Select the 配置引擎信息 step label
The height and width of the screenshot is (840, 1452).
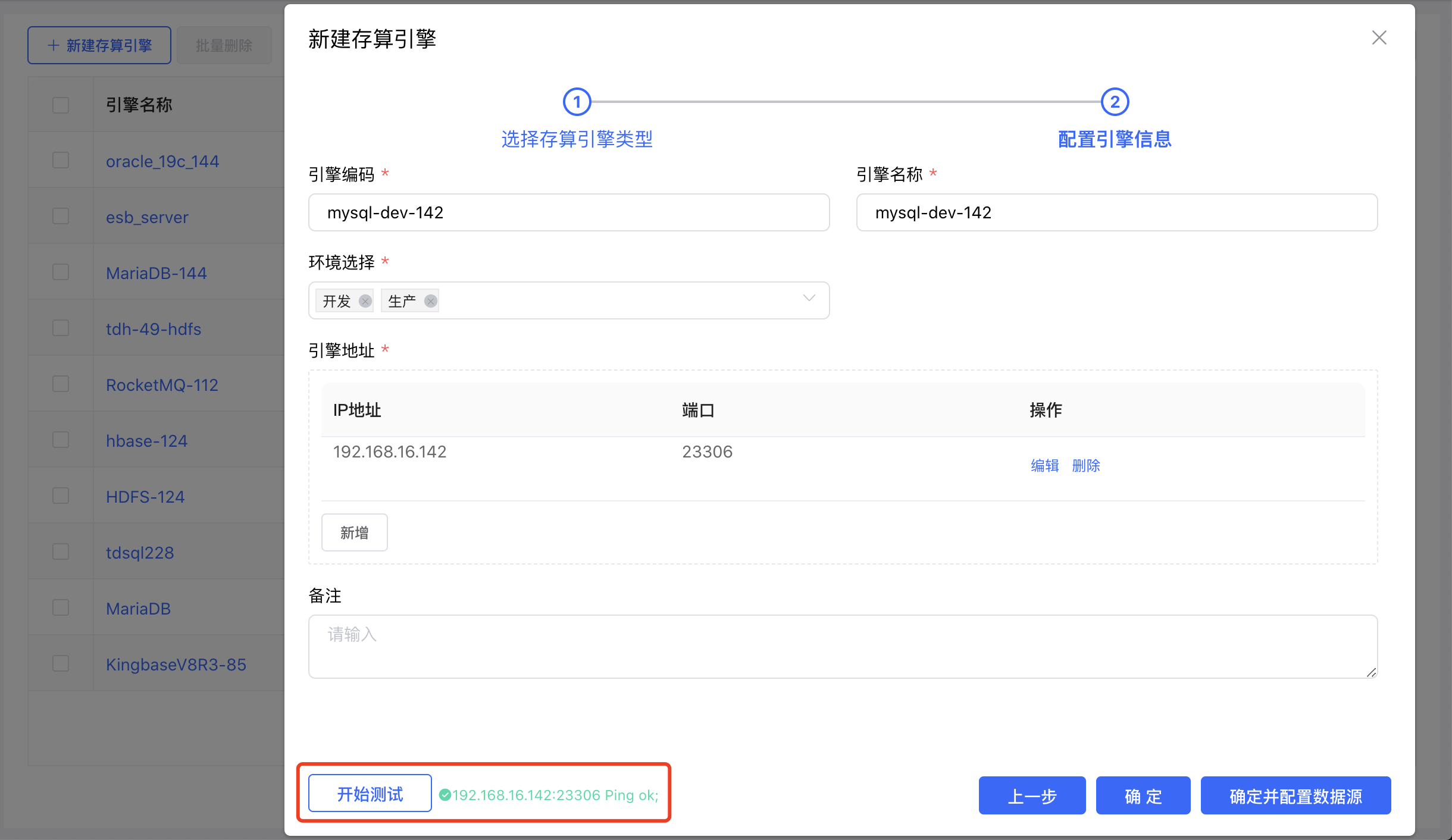1114,139
